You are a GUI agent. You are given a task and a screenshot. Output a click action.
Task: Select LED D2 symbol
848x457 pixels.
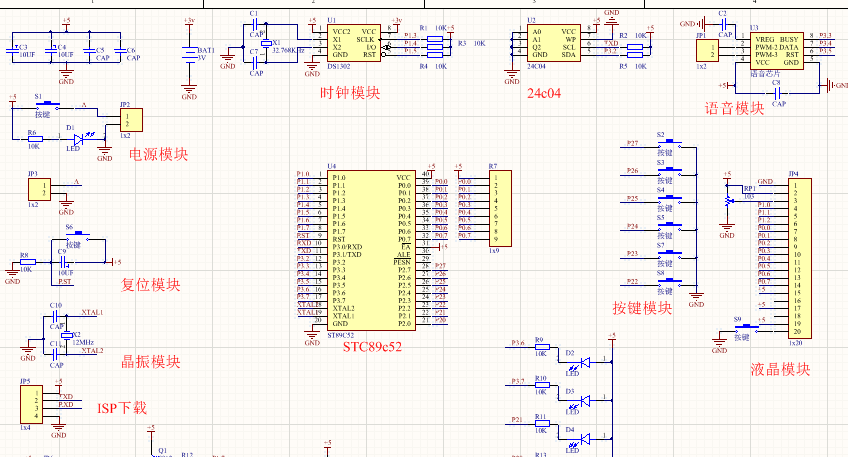tap(584, 362)
